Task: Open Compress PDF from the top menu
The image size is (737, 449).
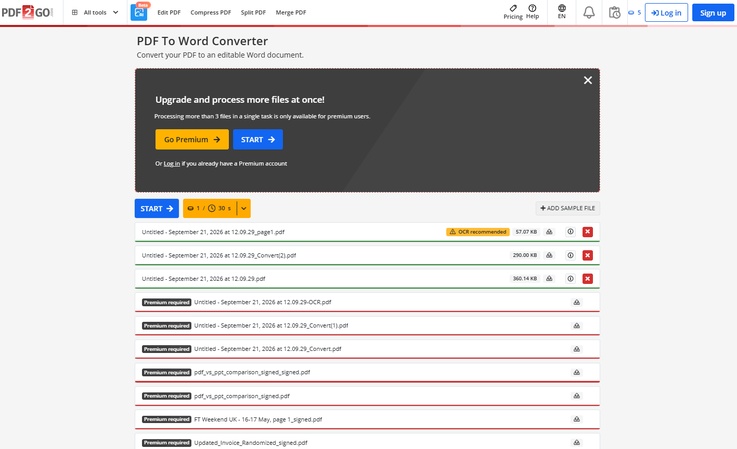Action: pyautogui.click(x=211, y=13)
